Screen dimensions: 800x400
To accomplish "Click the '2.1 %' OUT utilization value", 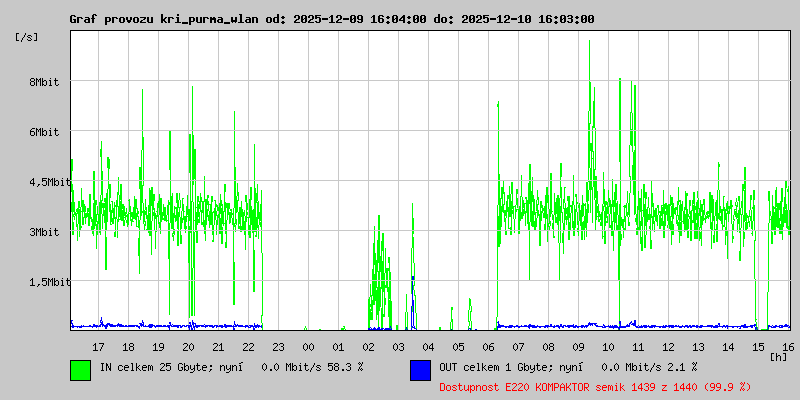I will [x=682, y=367].
